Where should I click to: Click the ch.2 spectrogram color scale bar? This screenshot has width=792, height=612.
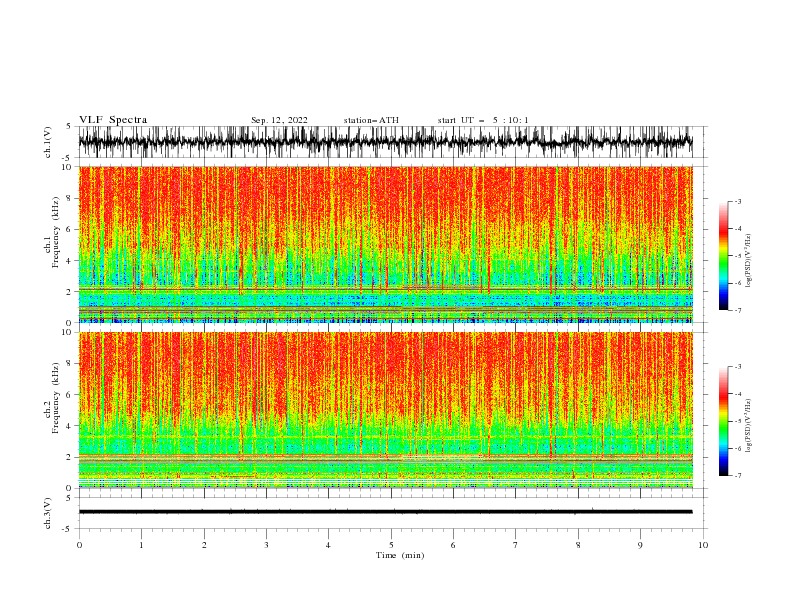[723, 421]
